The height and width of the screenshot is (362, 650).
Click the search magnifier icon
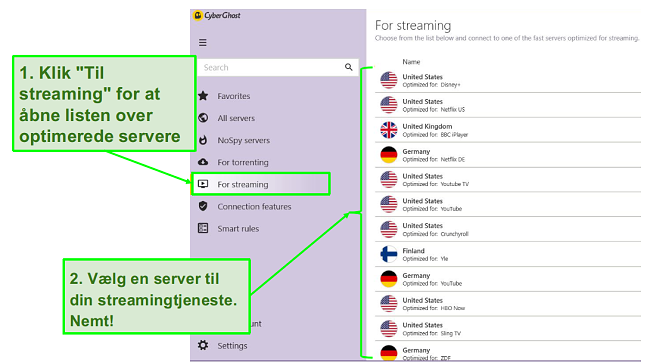click(349, 67)
